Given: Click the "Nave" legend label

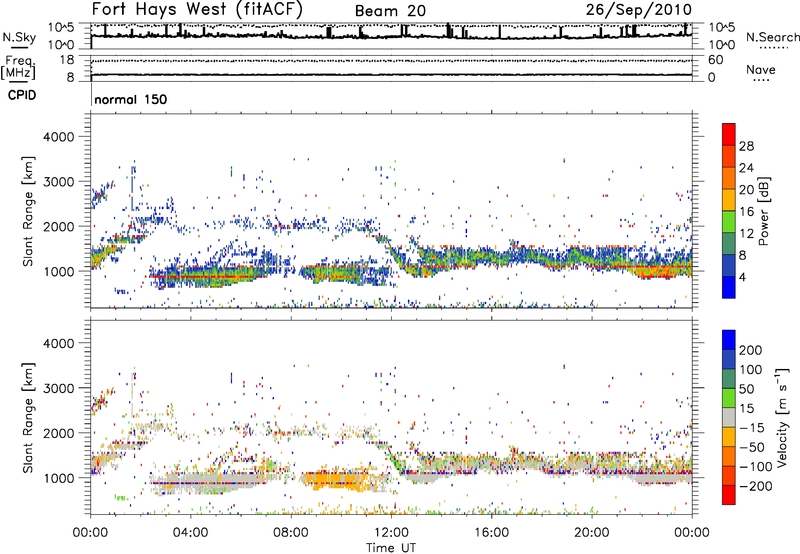Looking at the screenshot, I should click(761, 69).
